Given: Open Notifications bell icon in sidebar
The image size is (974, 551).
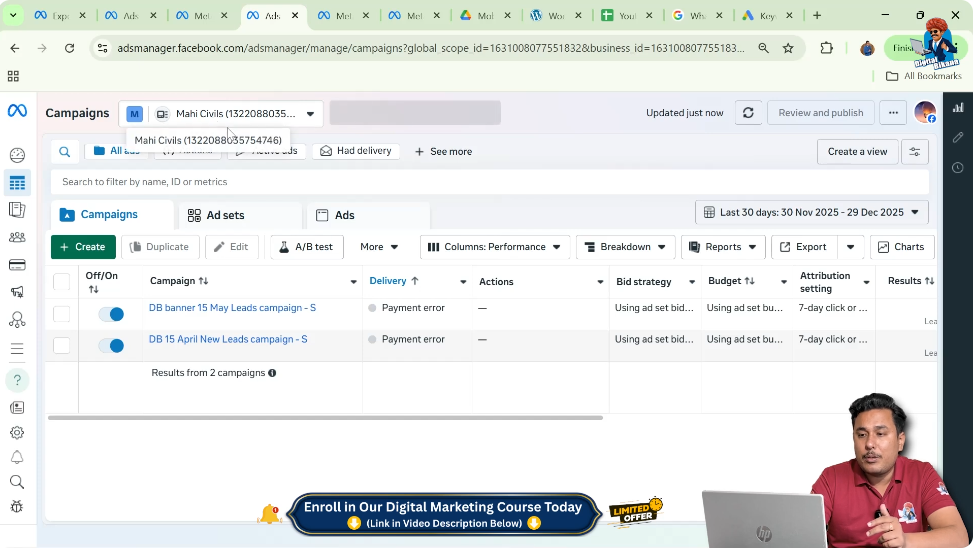Looking at the screenshot, I should click(x=17, y=457).
